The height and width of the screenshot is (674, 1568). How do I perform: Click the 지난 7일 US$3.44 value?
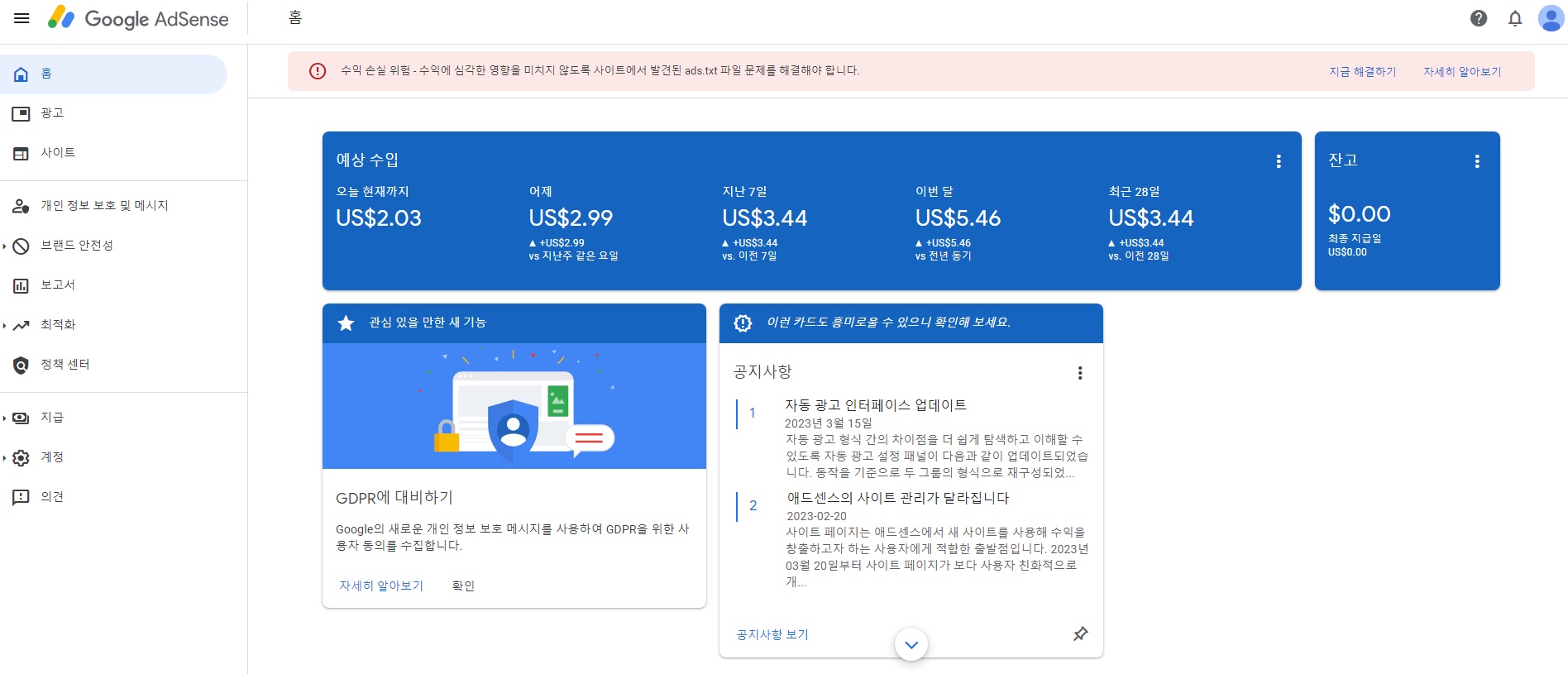pyautogui.click(x=764, y=218)
